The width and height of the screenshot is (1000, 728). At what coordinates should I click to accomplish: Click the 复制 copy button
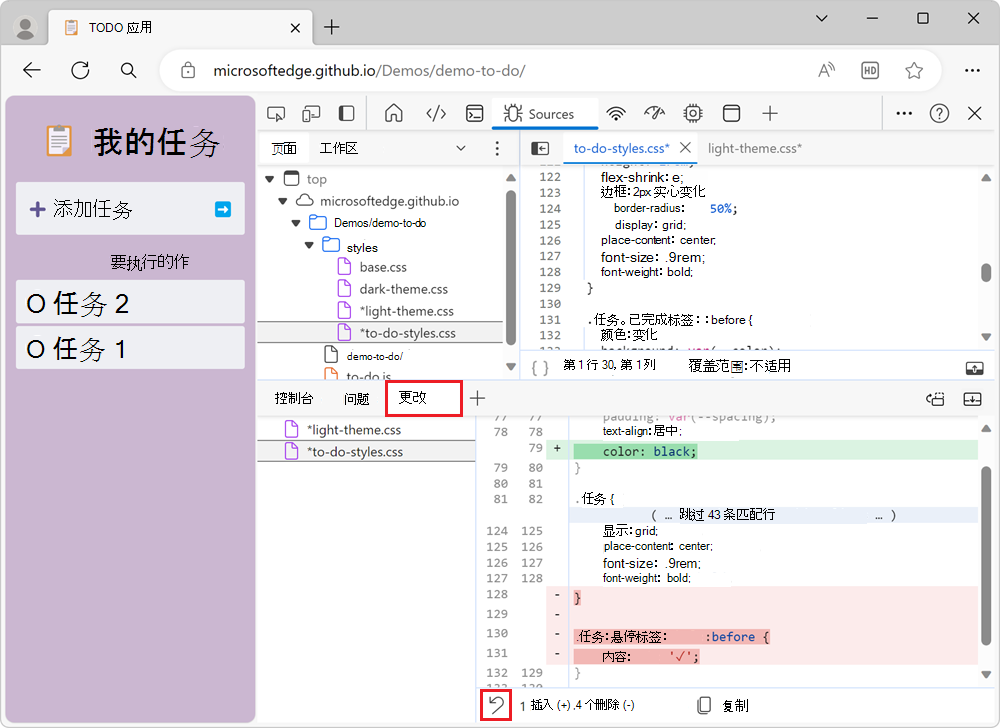(x=723, y=706)
